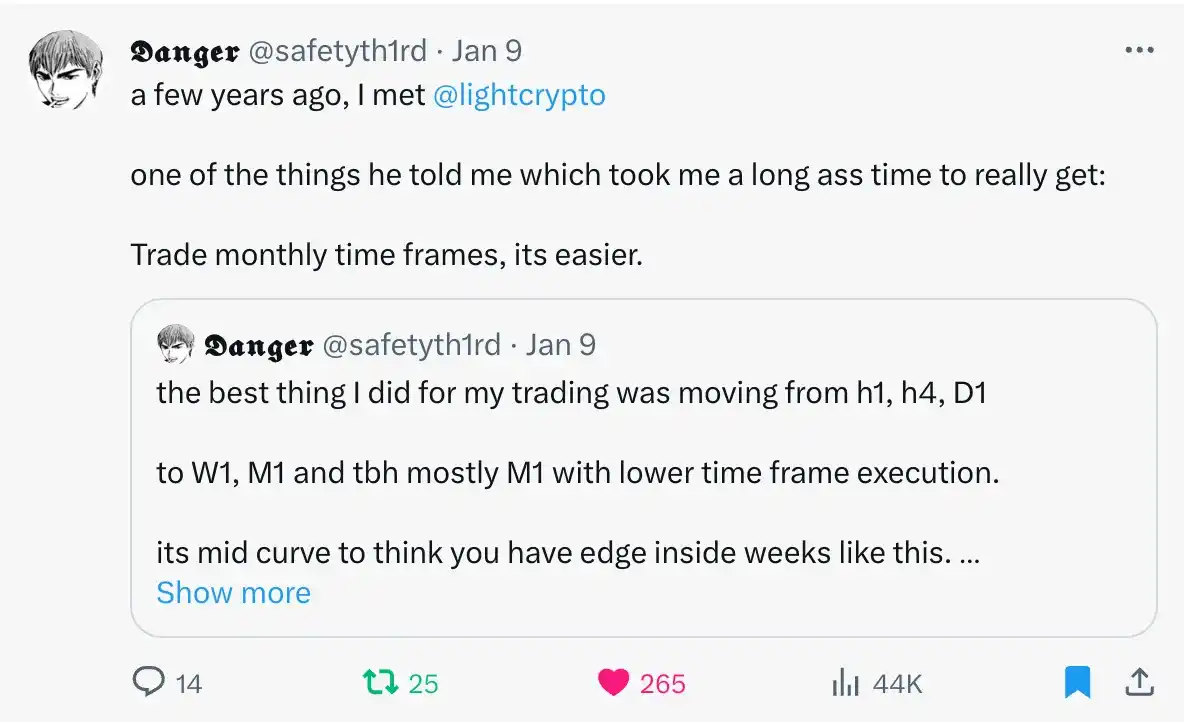Remove the blue bookmark on tweet
The height and width of the screenshot is (722, 1184).
tap(1077, 682)
